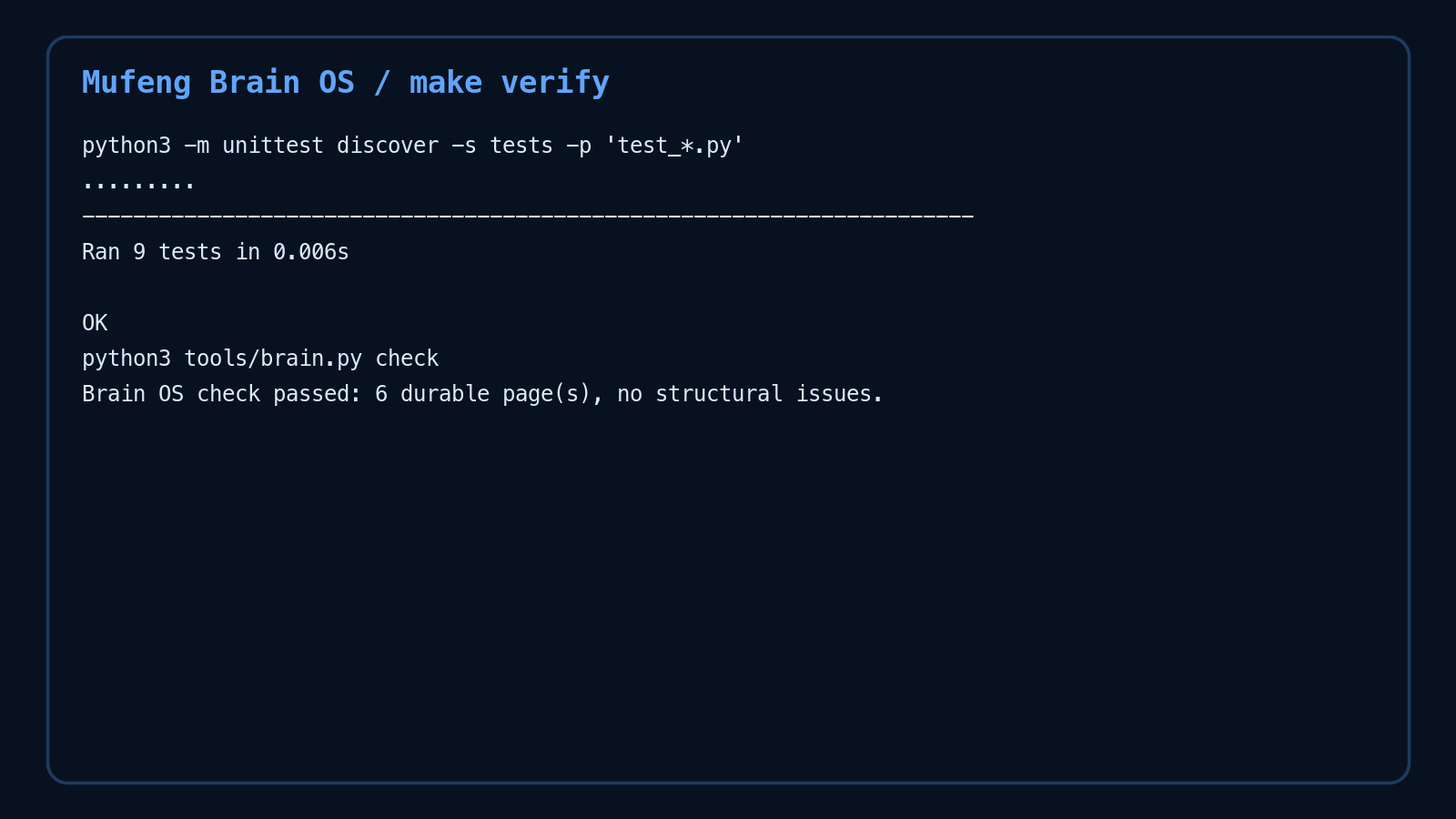Click the word 'unittest' in first command
1456x819 pixels.
click(273, 146)
